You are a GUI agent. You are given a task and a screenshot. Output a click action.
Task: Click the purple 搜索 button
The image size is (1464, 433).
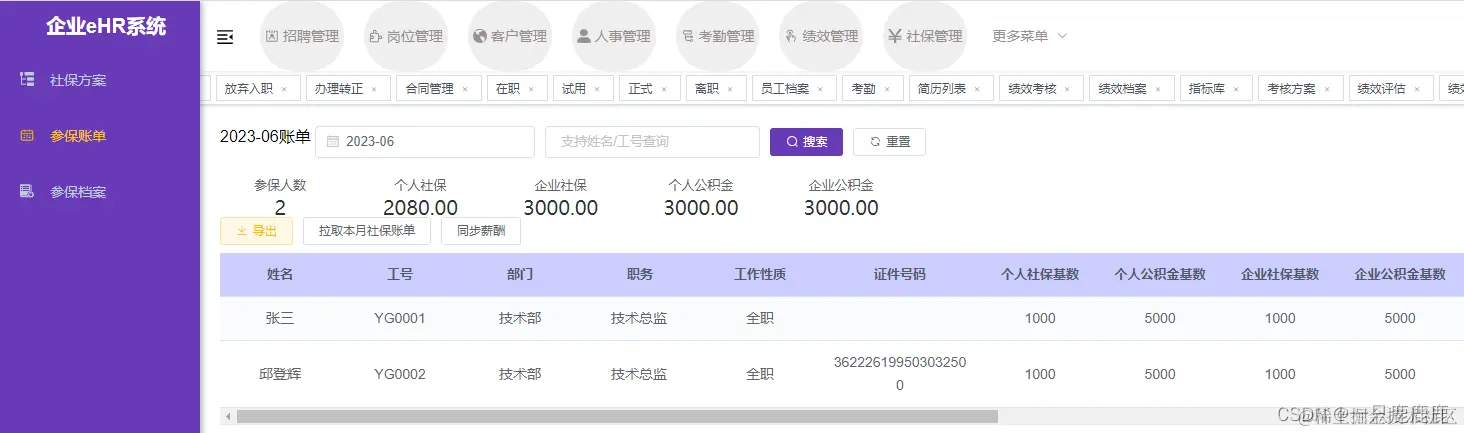coord(806,142)
